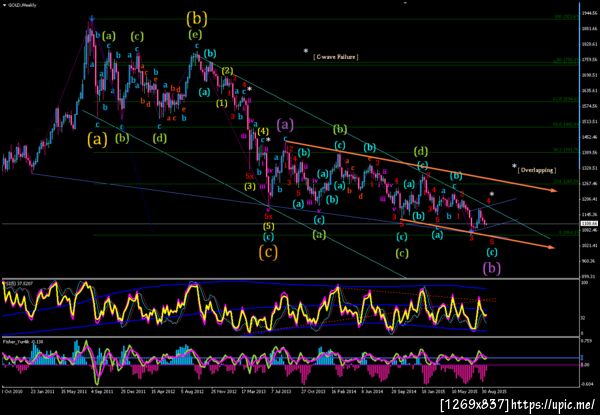This screenshot has height=415, width=600.
Task: Click the 1944.56 price axis label
Action: 589,13
